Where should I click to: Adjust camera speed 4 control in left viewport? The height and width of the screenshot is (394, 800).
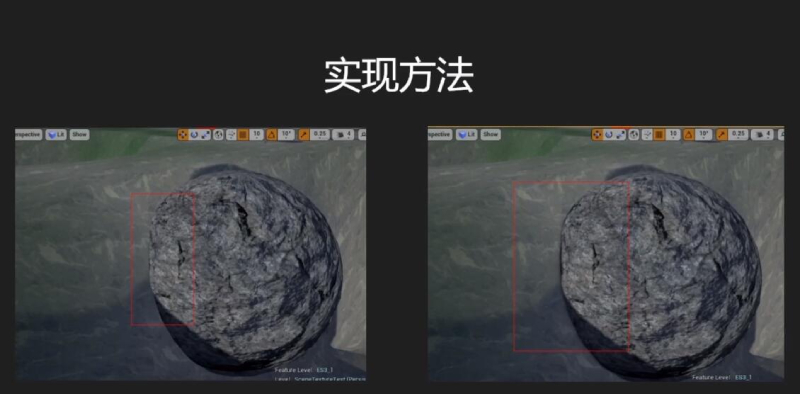pyautogui.click(x=343, y=135)
